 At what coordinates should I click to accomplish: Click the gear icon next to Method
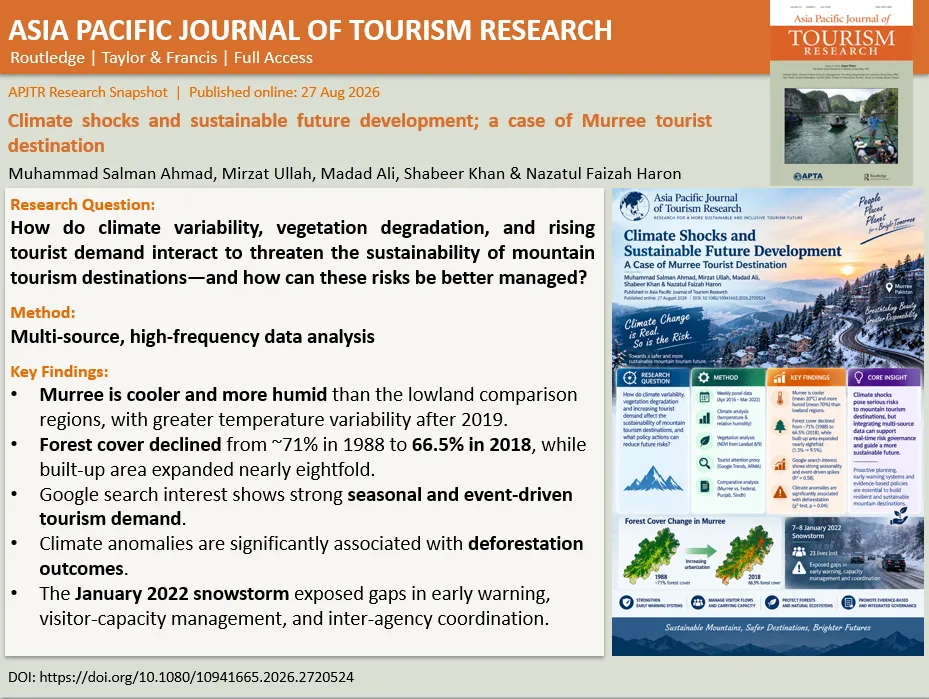pos(703,377)
